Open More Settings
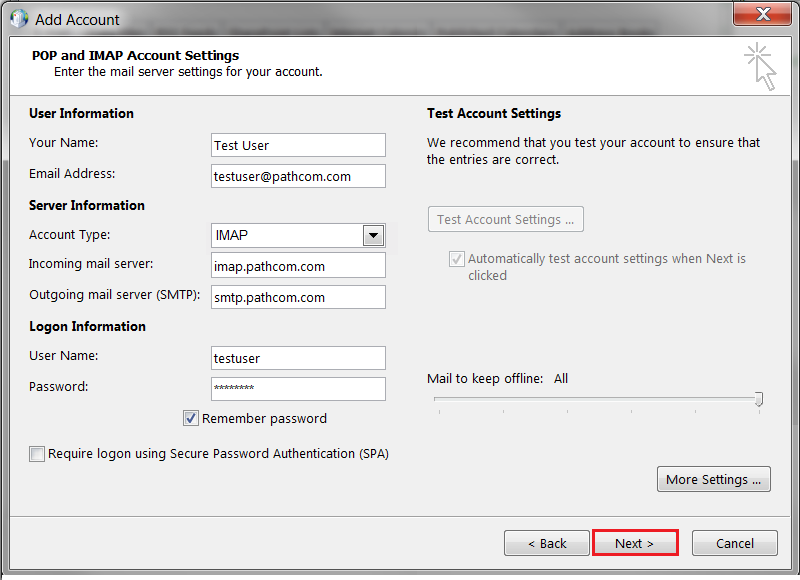The width and height of the screenshot is (800, 580). tap(713, 479)
